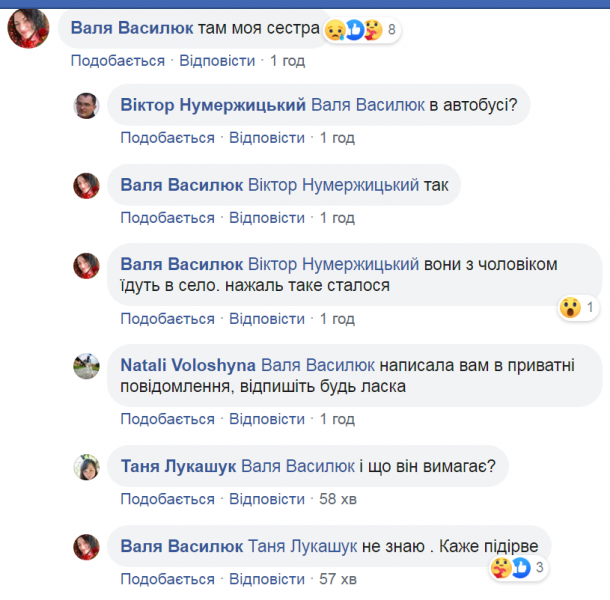Click Віктор Нумержицький mention in 'так' reply
Image resolution: width=610 pixels, height=600 pixels.
pyautogui.click(x=333, y=184)
